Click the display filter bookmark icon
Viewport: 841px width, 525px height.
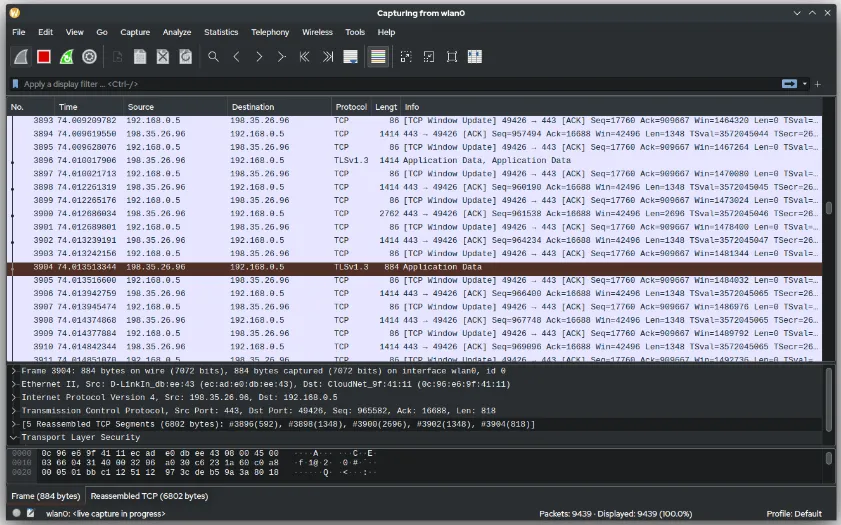pyautogui.click(x=16, y=84)
